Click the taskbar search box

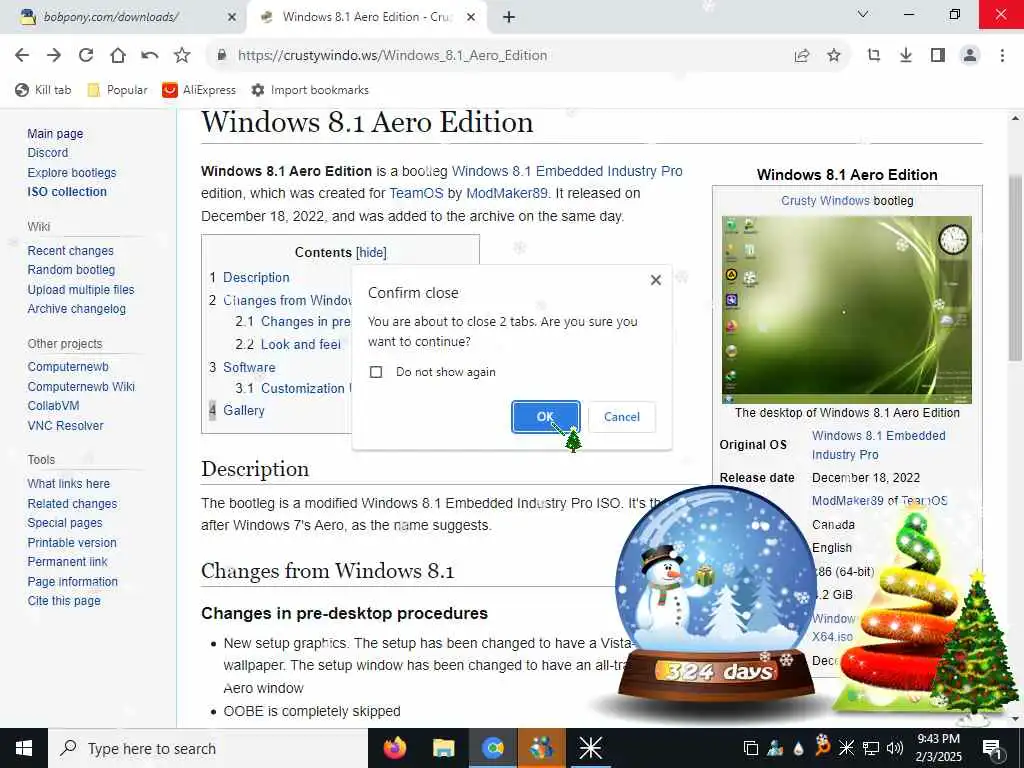[x=208, y=748]
